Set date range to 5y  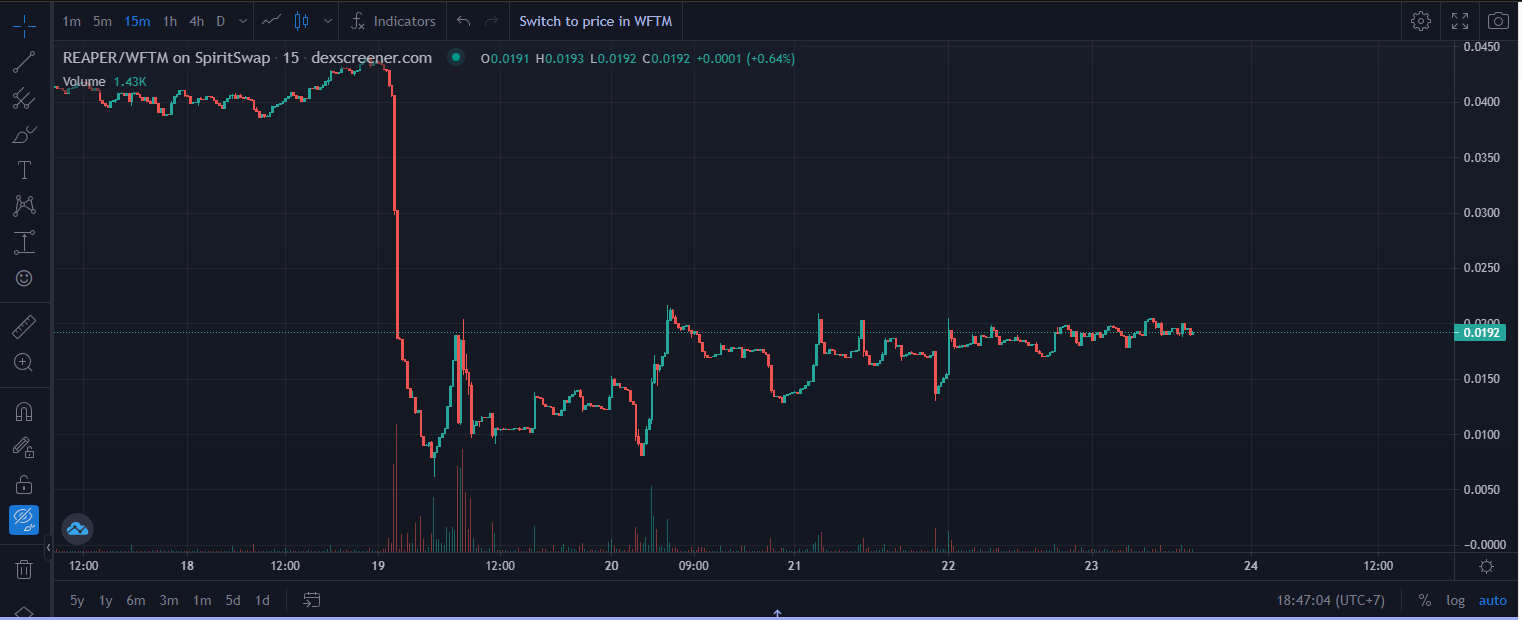(x=77, y=601)
